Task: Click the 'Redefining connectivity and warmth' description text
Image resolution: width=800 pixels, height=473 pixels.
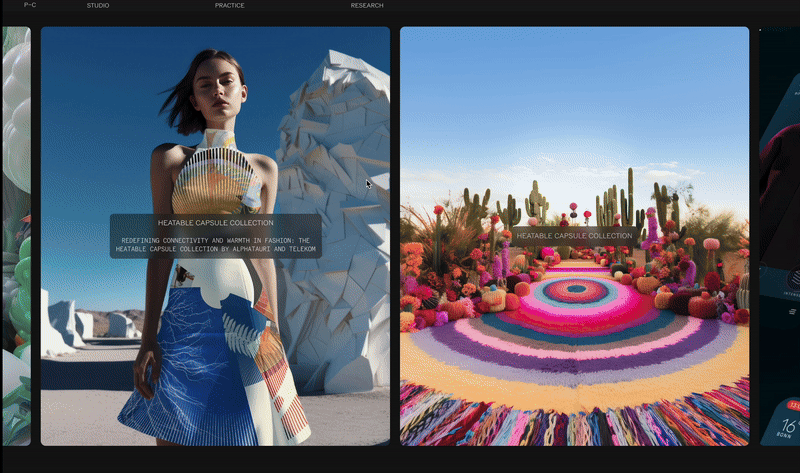Action: (x=215, y=245)
